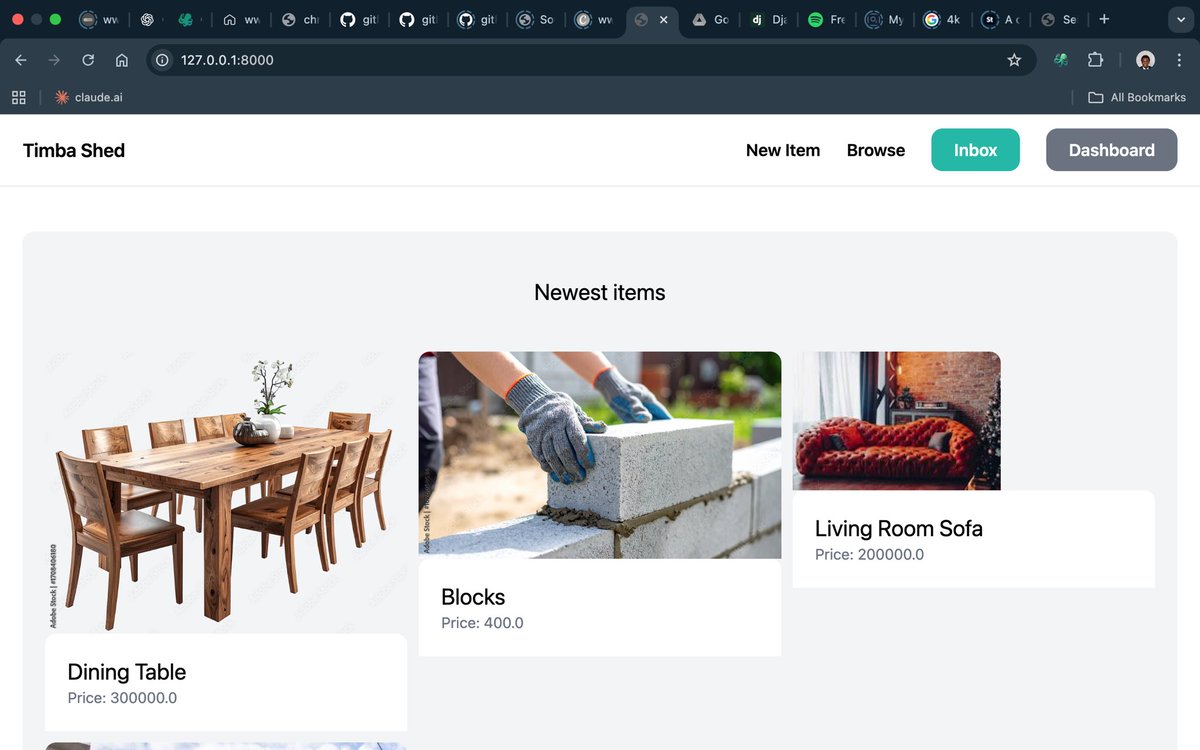Click the Blocks item title
1200x750 pixels.
click(x=473, y=597)
